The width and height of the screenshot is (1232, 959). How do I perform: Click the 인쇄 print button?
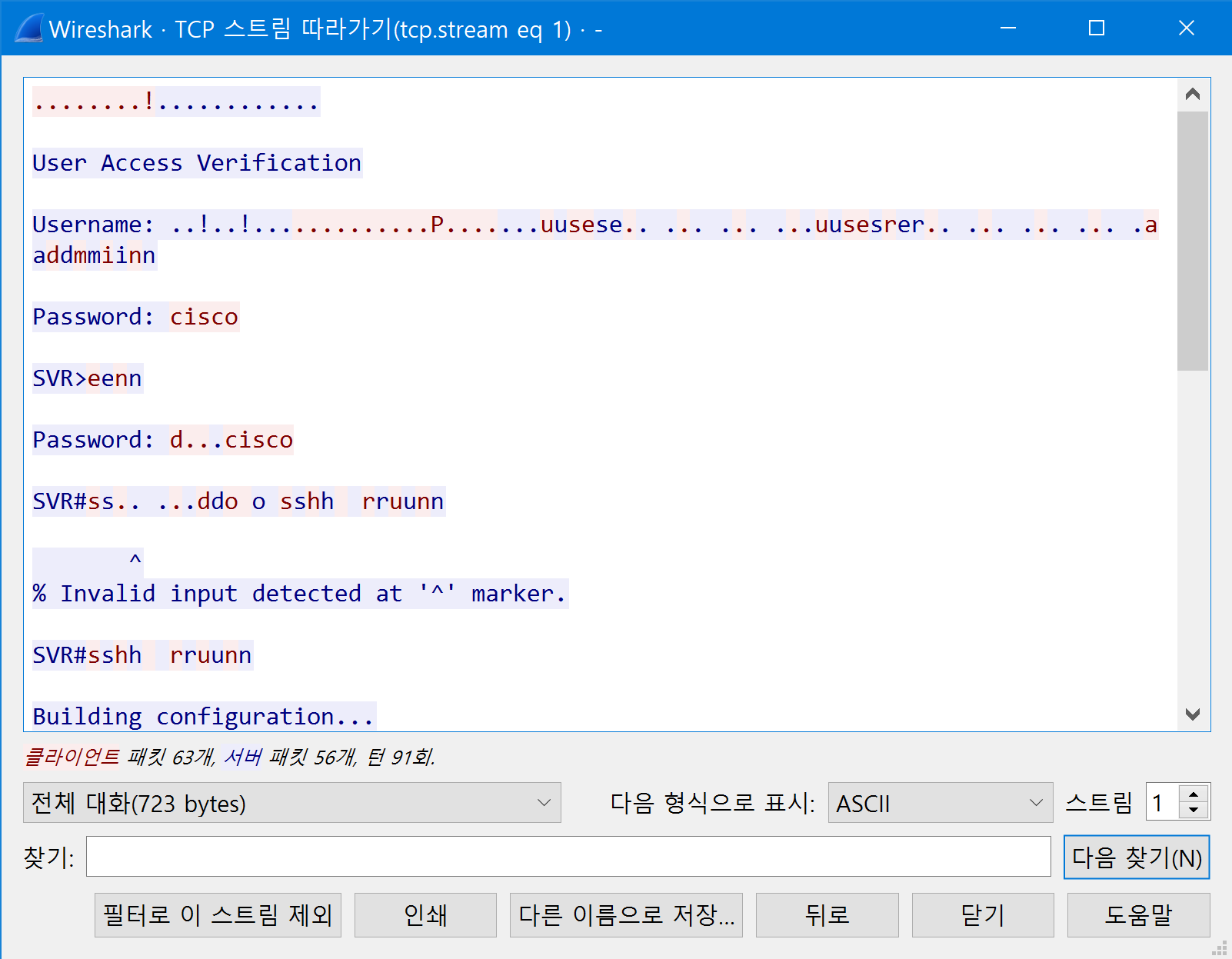425,915
